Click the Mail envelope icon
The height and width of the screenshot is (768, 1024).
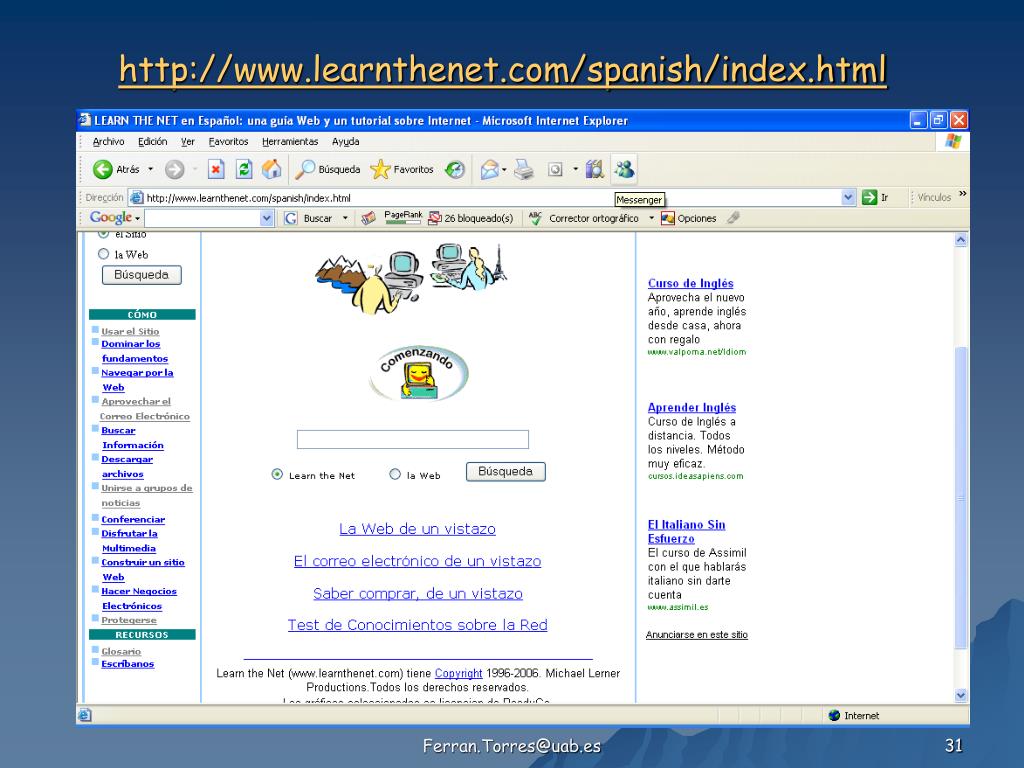pyautogui.click(x=489, y=170)
